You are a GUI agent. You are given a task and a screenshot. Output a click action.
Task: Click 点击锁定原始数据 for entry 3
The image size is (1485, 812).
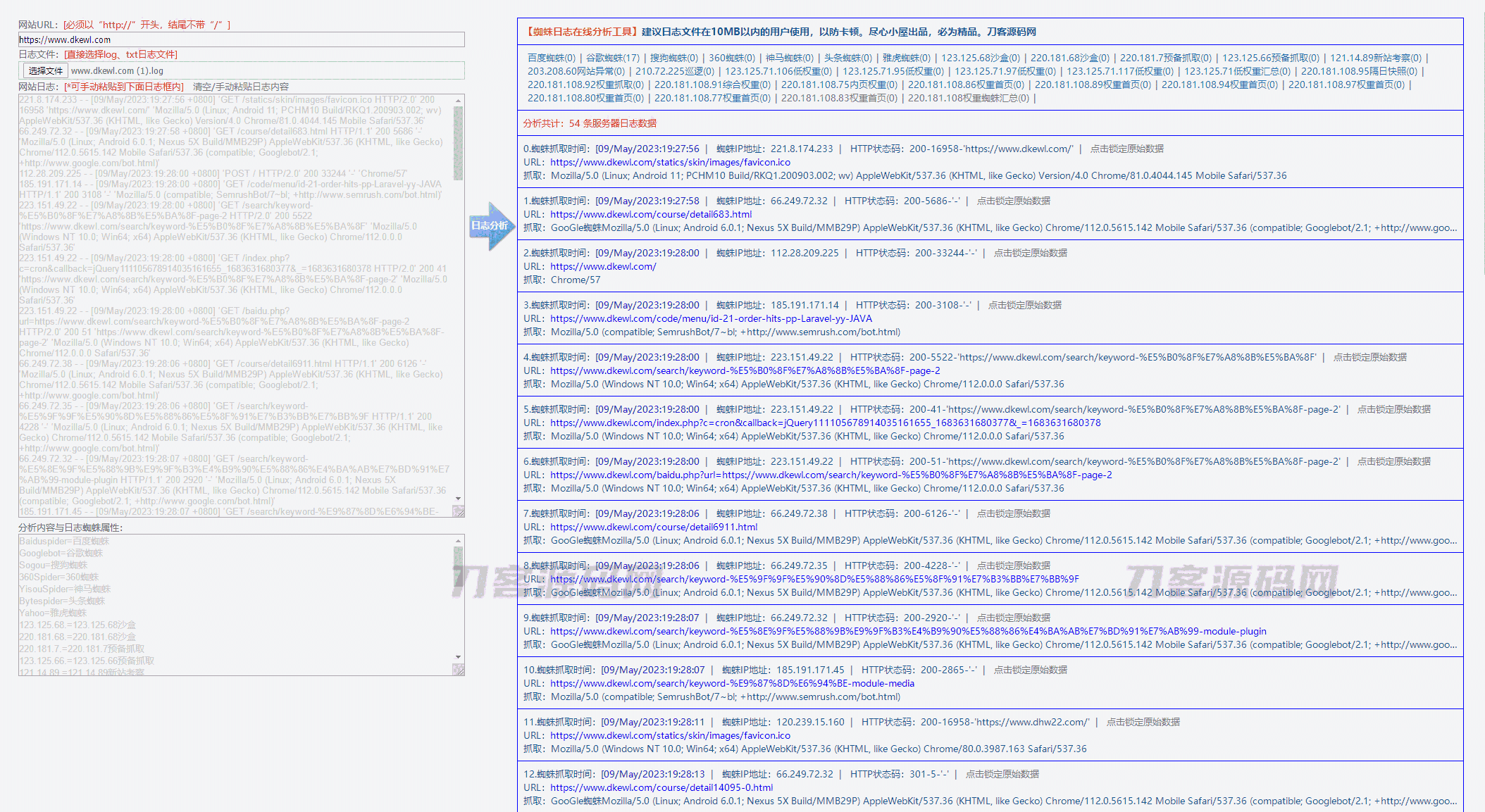tap(1024, 305)
